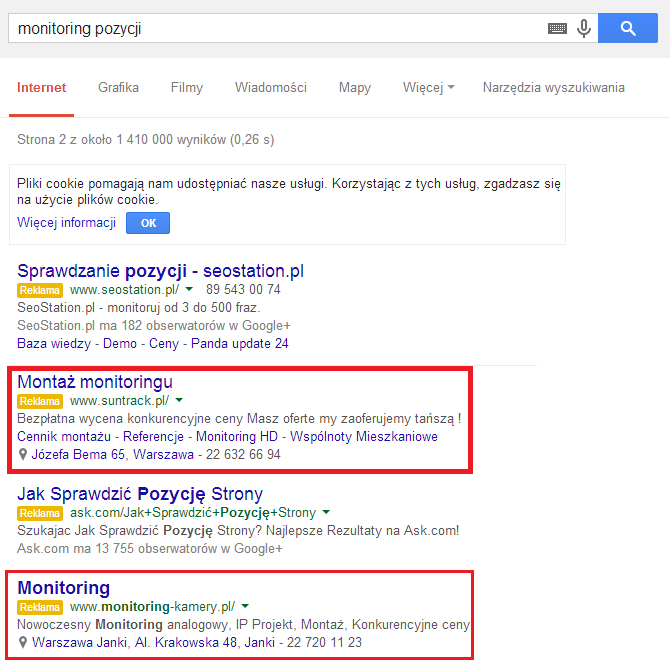Open the Więcej menu
The width and height of the screenshot is (670, 663).
pos(428,87)
